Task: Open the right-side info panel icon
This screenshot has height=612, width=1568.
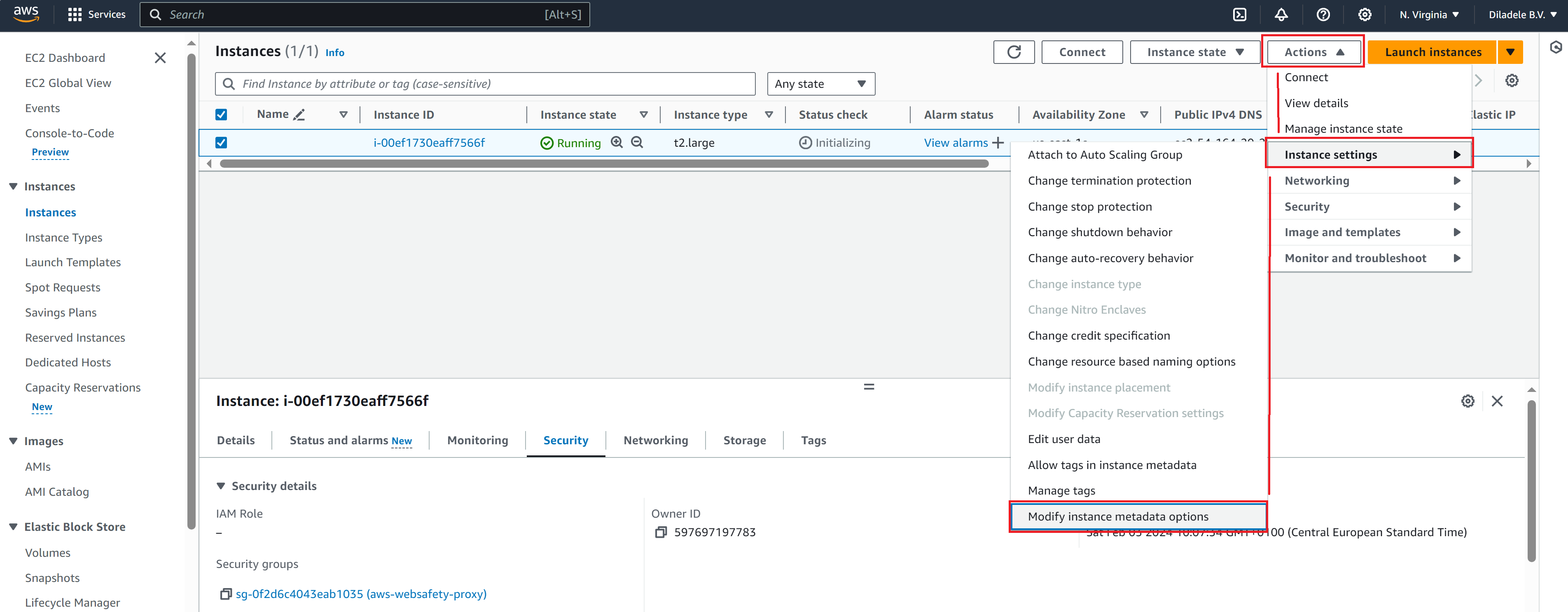Action: [1556, 47]
